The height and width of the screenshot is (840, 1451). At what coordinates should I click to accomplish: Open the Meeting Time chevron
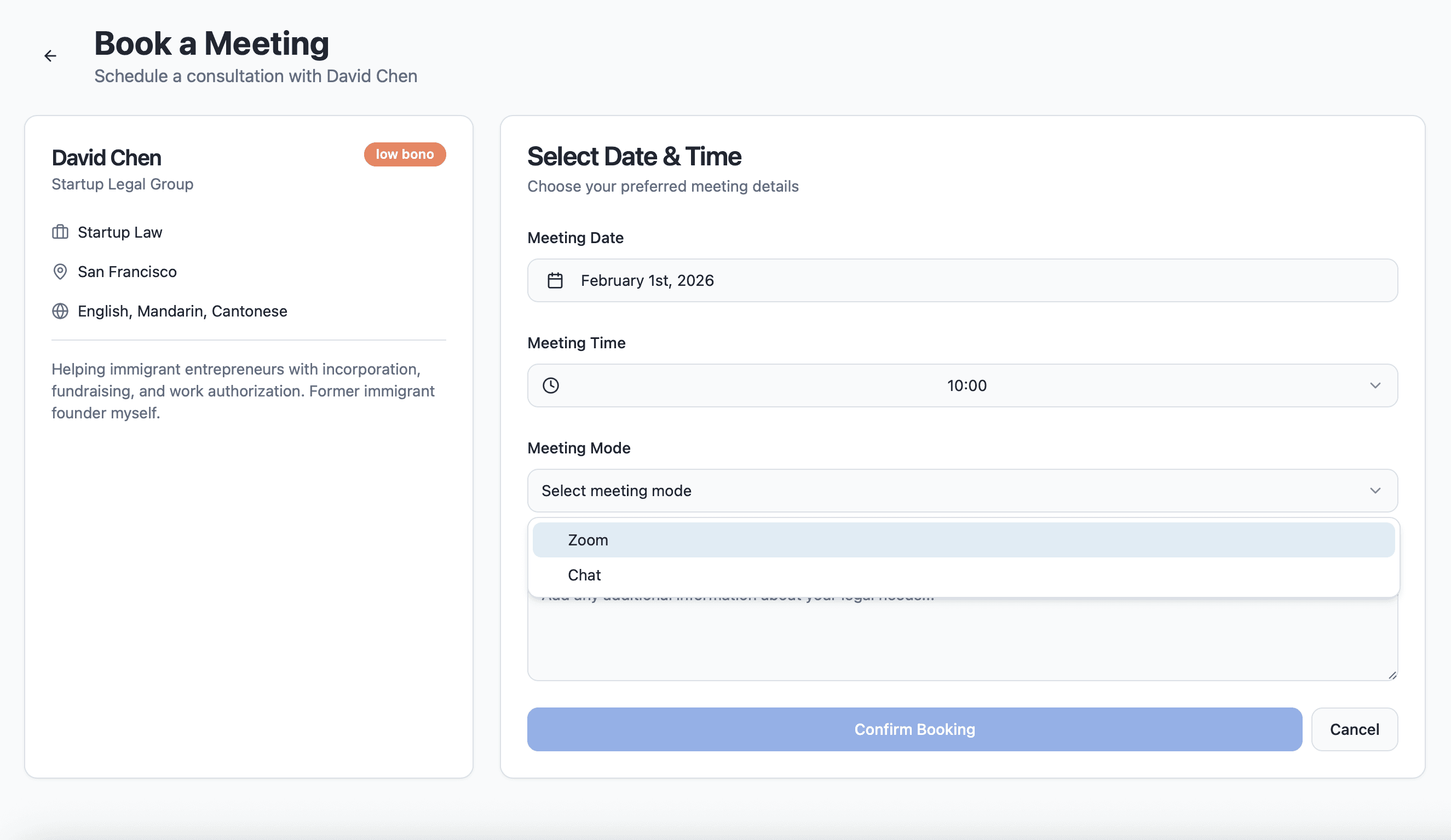point(1374,385)
